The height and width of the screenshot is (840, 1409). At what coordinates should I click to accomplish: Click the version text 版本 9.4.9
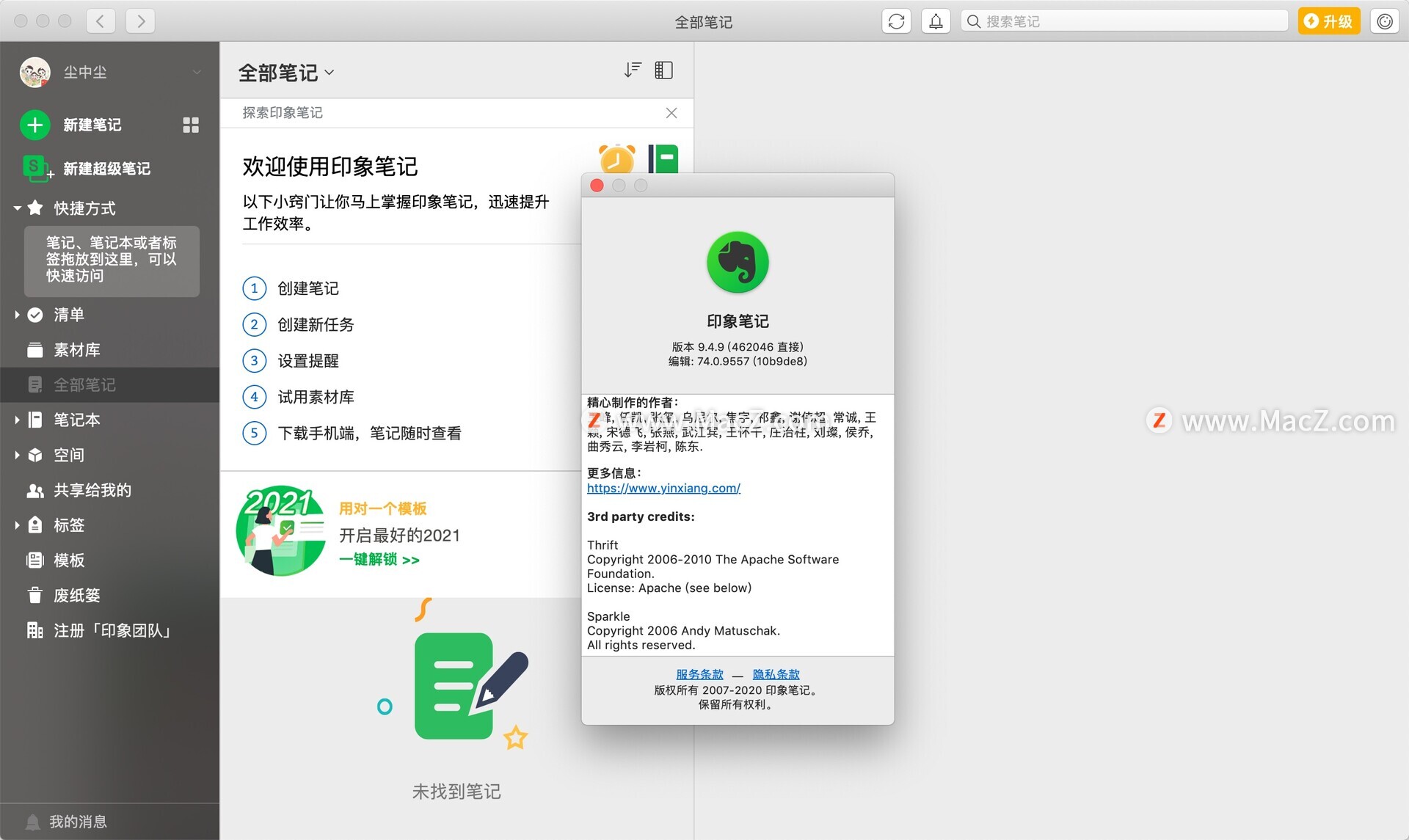click(x=738, y=347)
